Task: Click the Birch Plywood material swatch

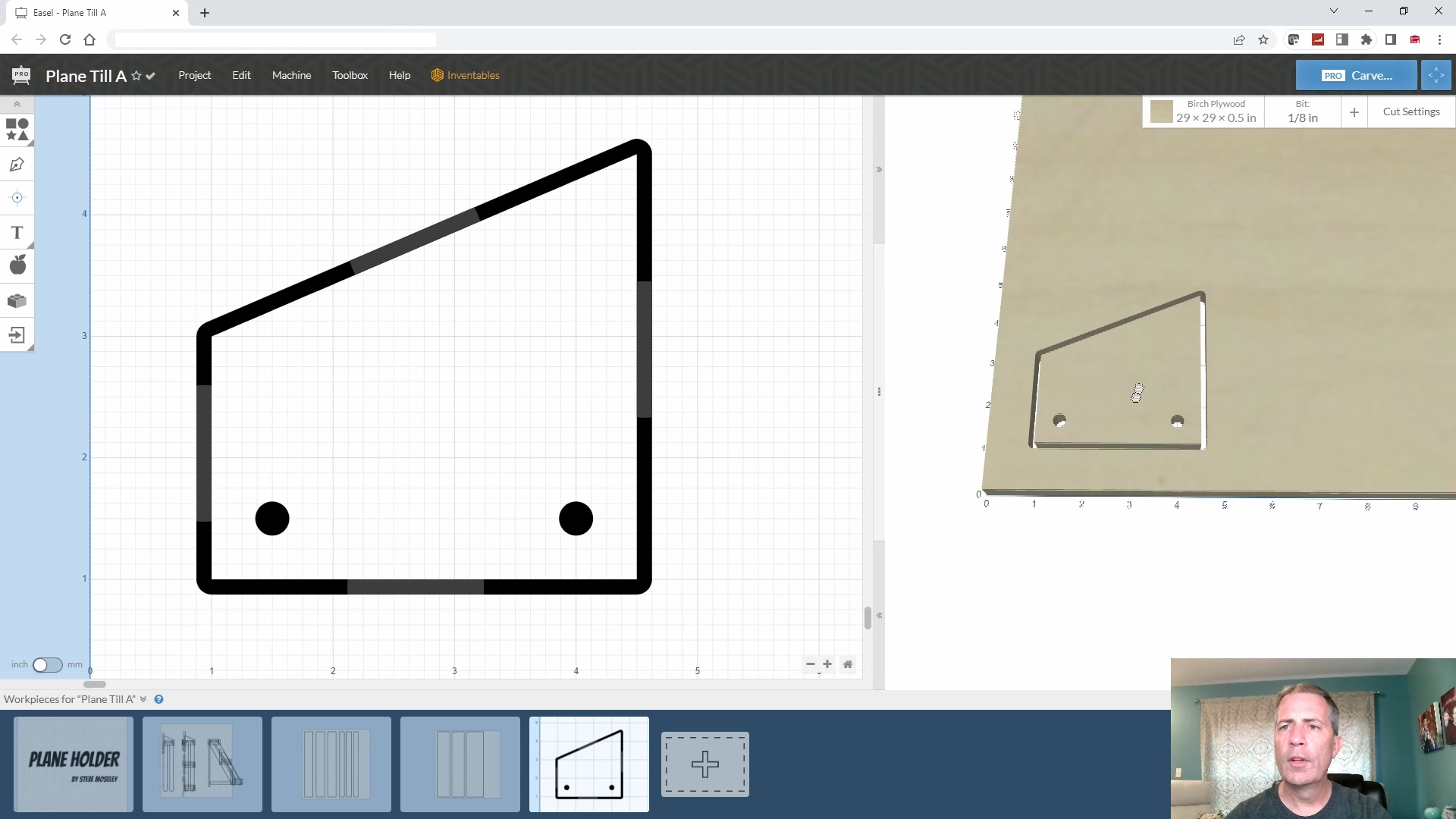Action: pos(1161,111)
